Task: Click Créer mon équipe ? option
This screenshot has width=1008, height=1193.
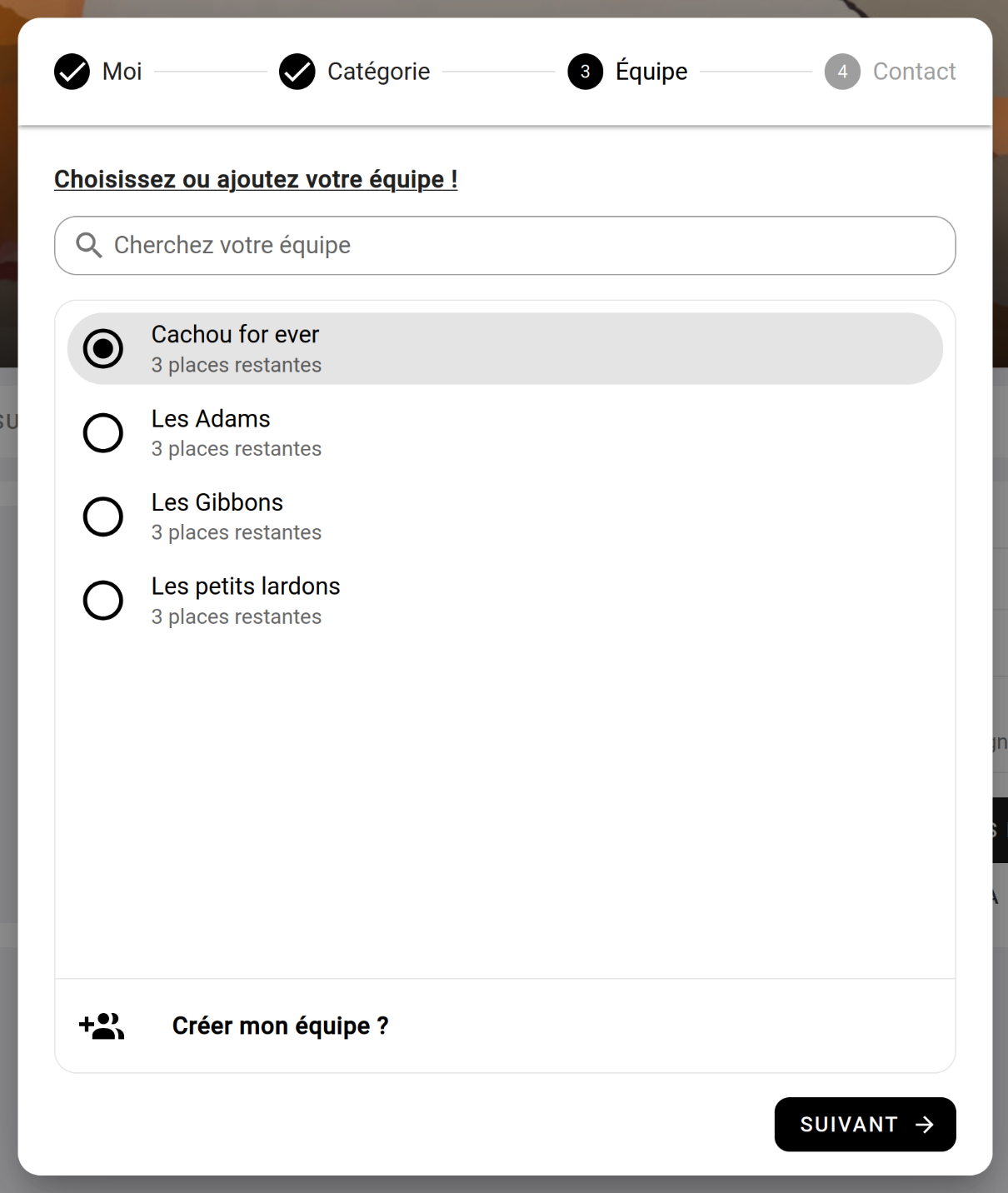Action: [x=280, y=1026]
